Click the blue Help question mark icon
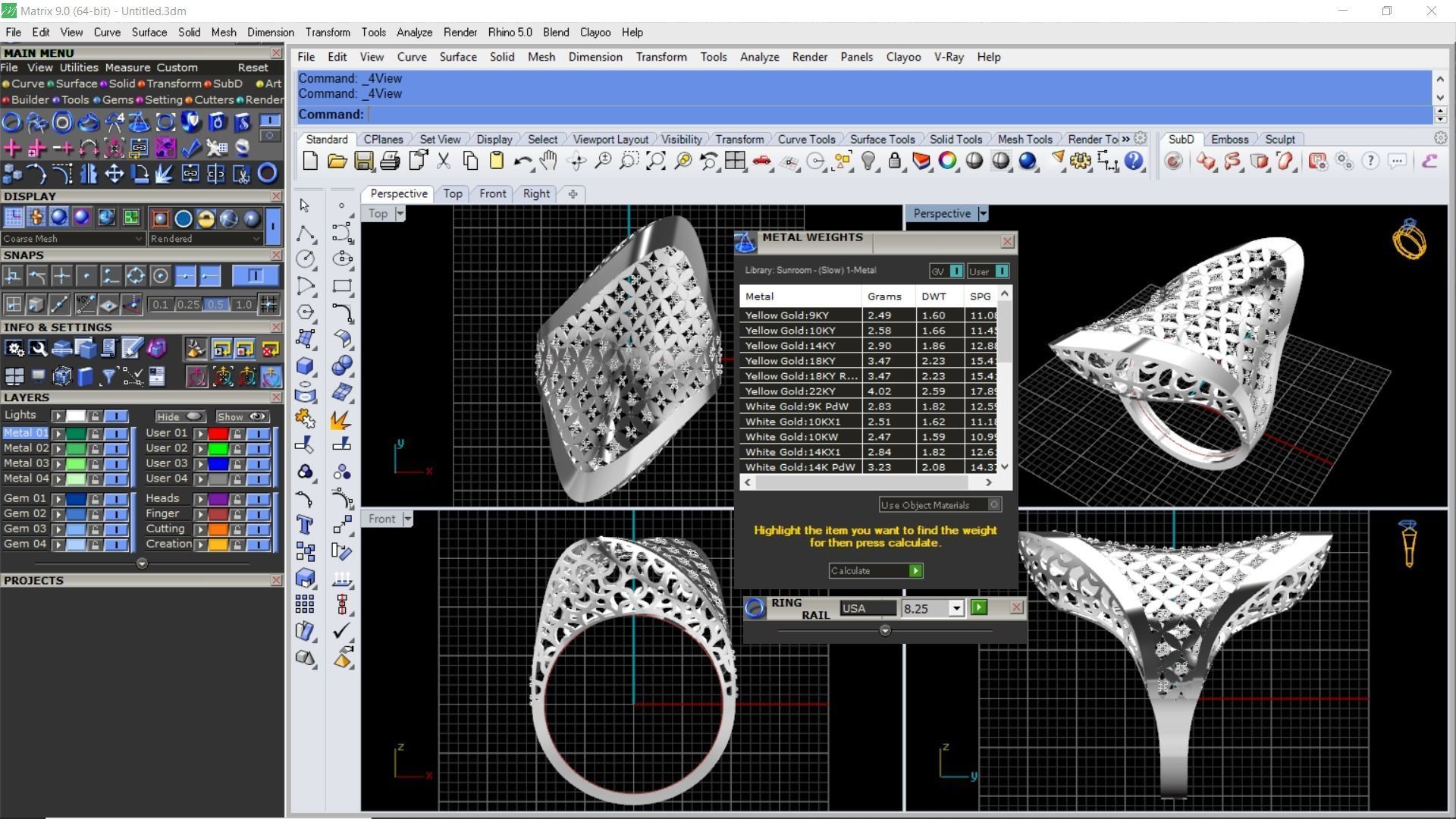The height and width of the screenshot is (819, 1456). coord(1134,161)
